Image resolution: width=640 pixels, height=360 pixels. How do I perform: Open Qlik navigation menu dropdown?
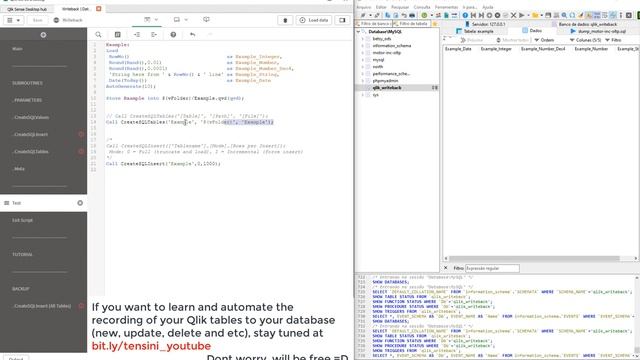[13, 20]
